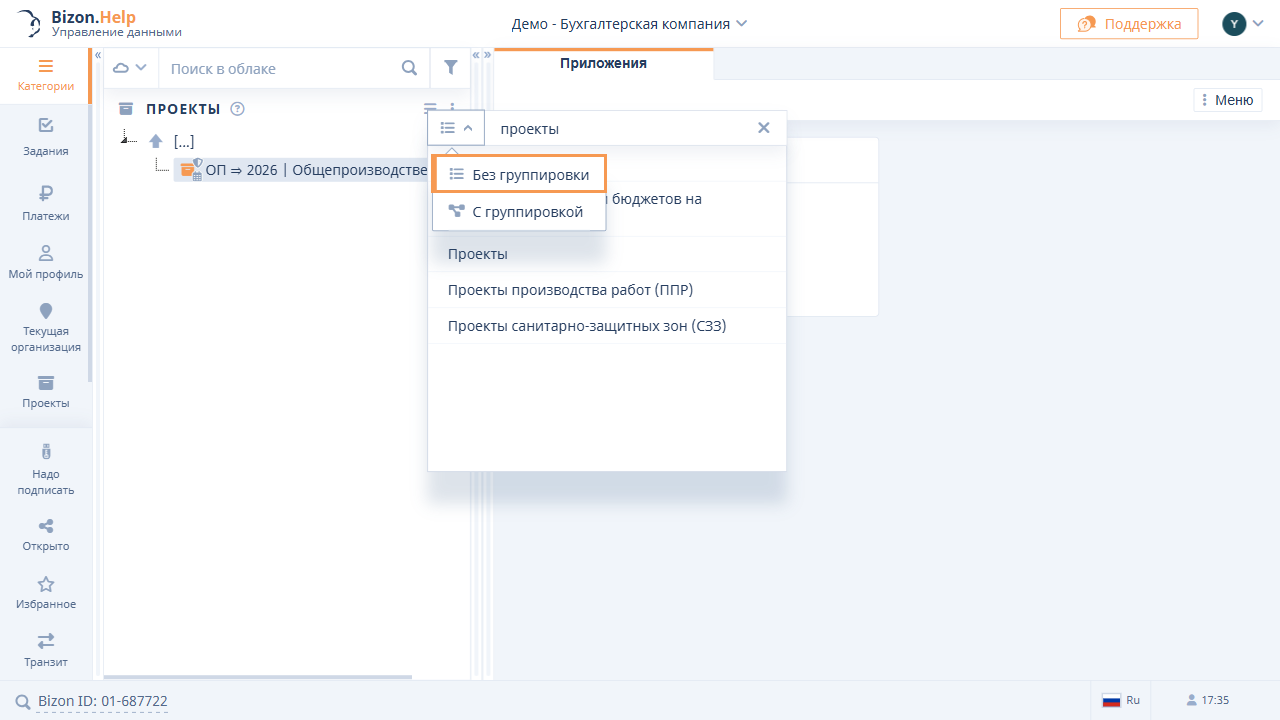Open the Меню button
Viewport: 1280px width, 720px height.
click(1227, 100)
